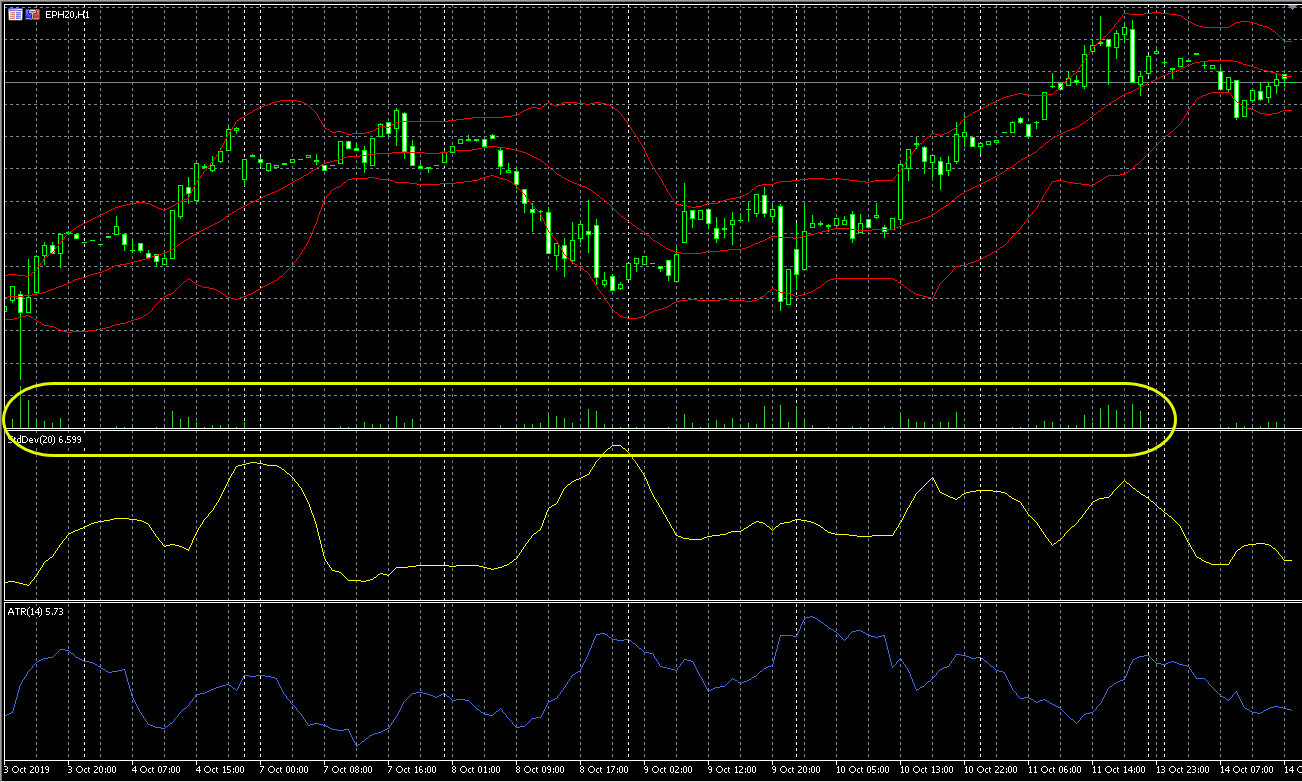Screen dimensions: 1302x782
Task: Click the 8 Oct 17:00 time label
Action: (604, 770)
